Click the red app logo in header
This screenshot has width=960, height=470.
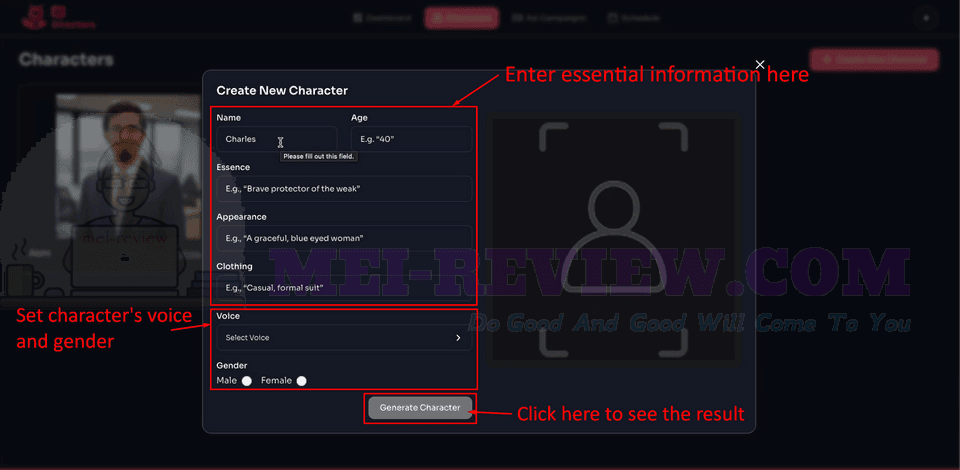click(59, 17)
